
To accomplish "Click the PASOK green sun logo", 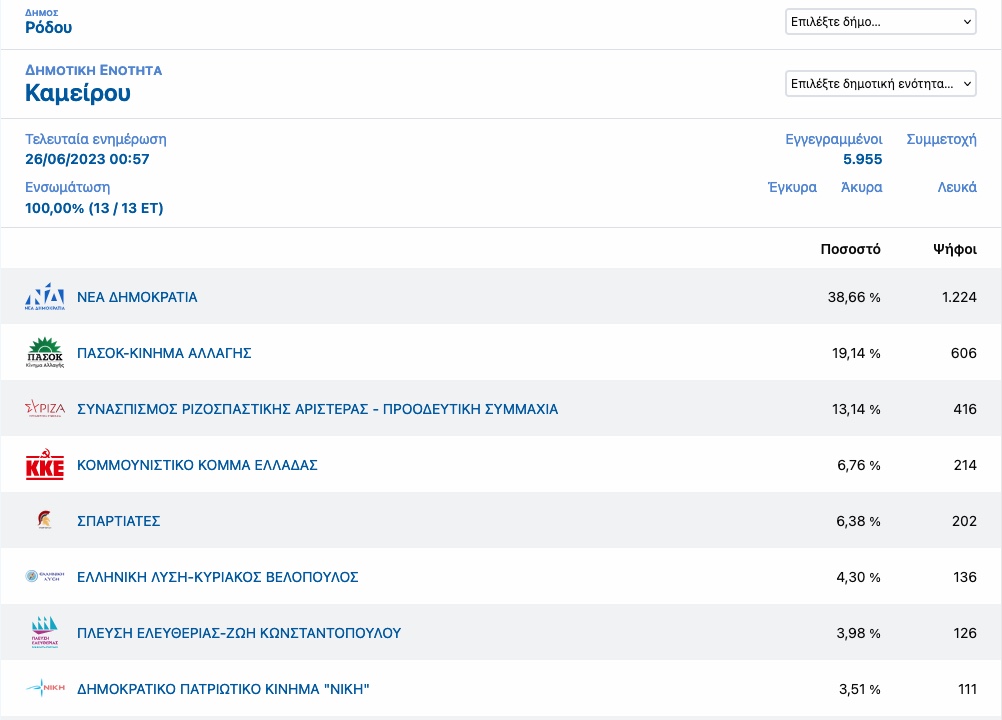I will (45, 353).
